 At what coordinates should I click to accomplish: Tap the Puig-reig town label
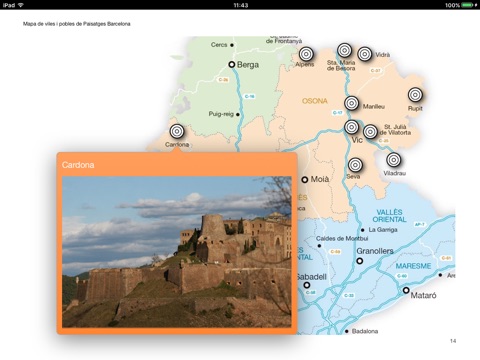[221, 114]
